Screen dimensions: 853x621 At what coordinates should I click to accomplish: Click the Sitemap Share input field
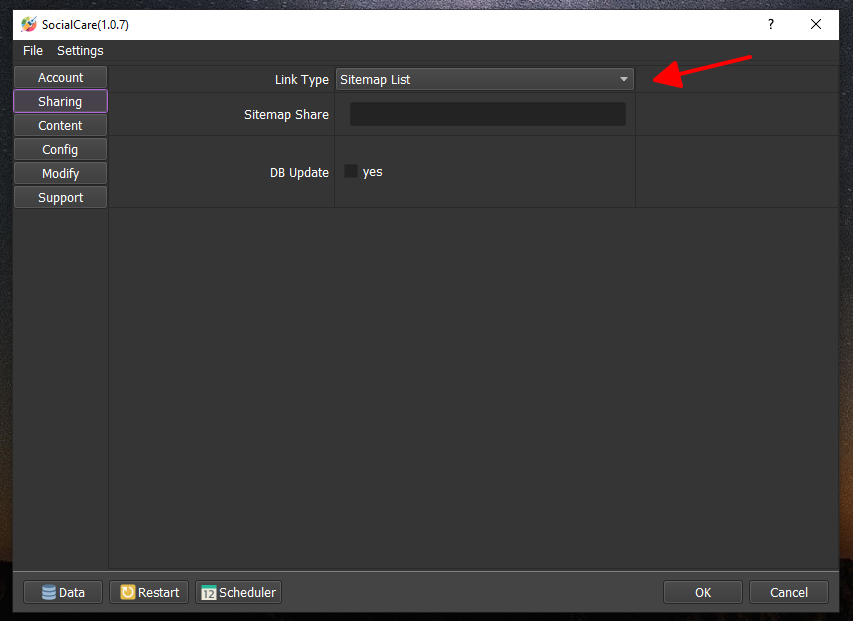[x=487, y=114]
